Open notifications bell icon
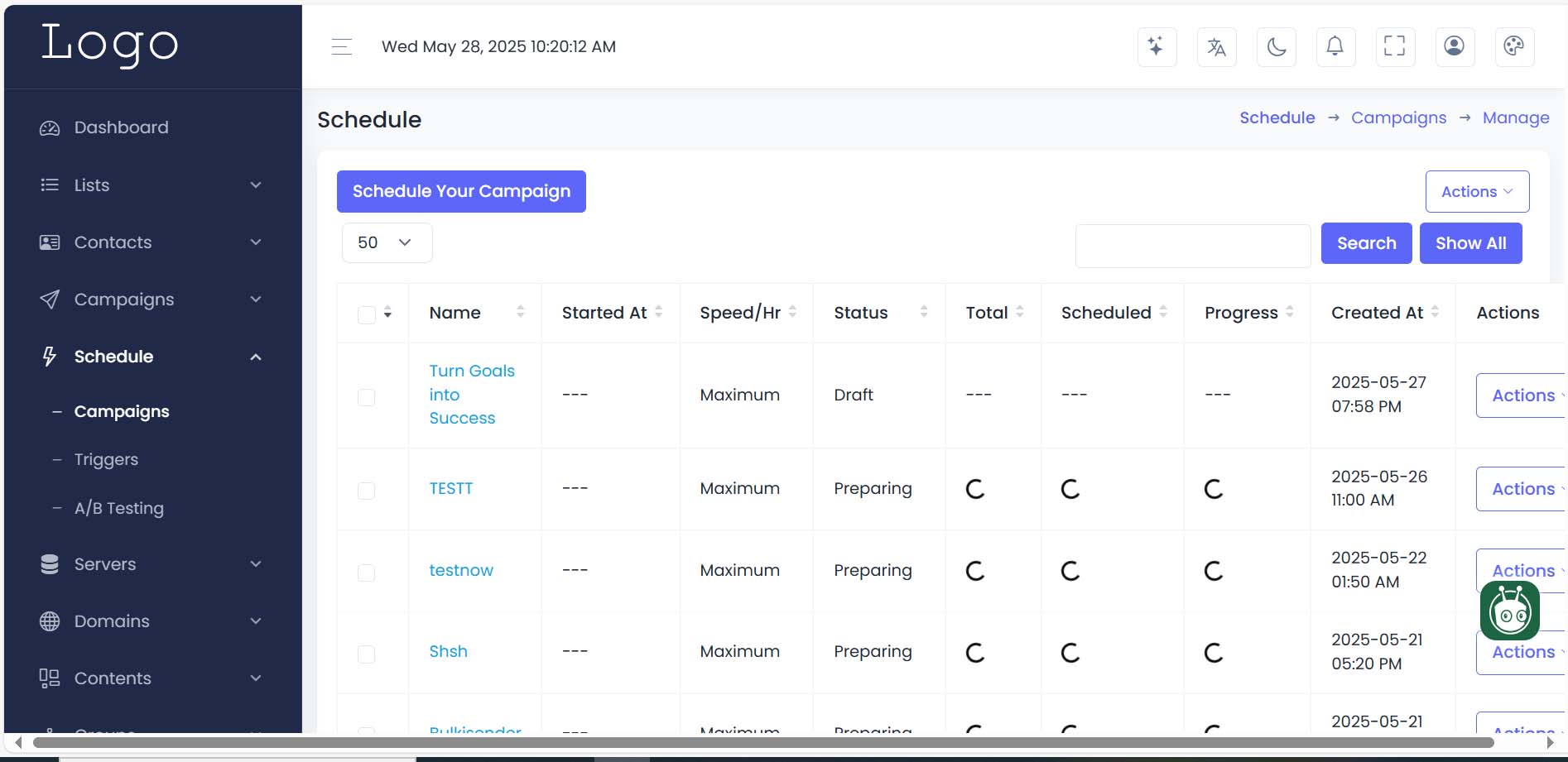The height and width of the screenshot is (762, 1568). (1335, 46)
